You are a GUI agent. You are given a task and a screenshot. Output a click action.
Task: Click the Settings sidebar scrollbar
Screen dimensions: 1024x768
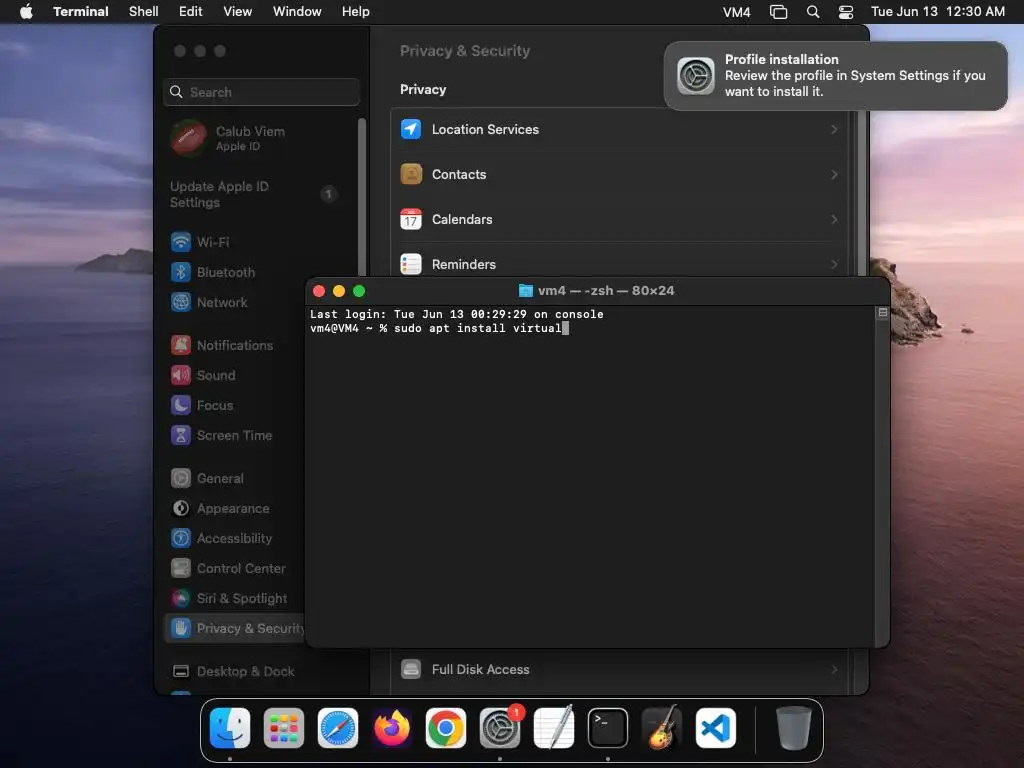[361, 196]
